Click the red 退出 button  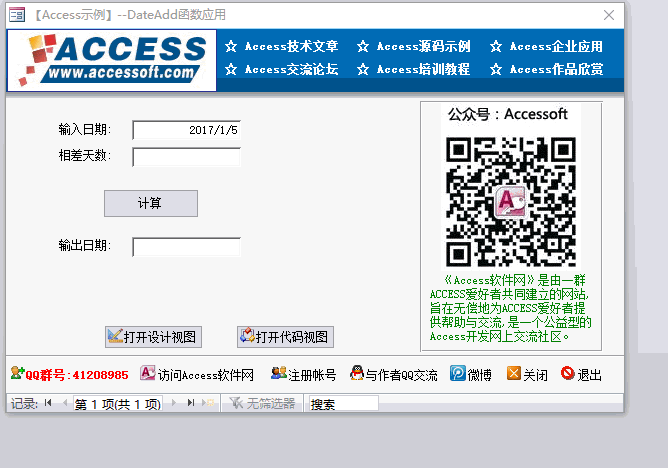click(x=581, y=374)
